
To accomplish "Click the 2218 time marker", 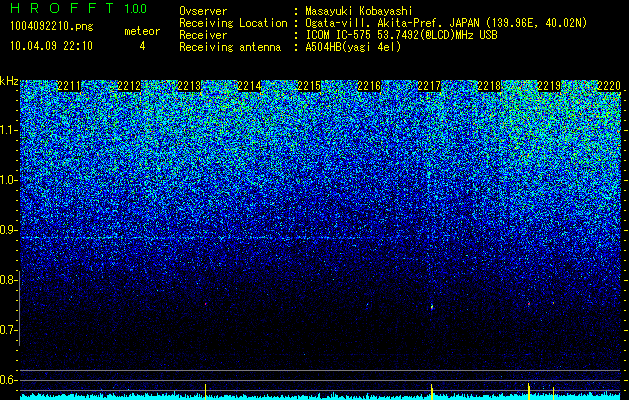I will tap(489, 86).
